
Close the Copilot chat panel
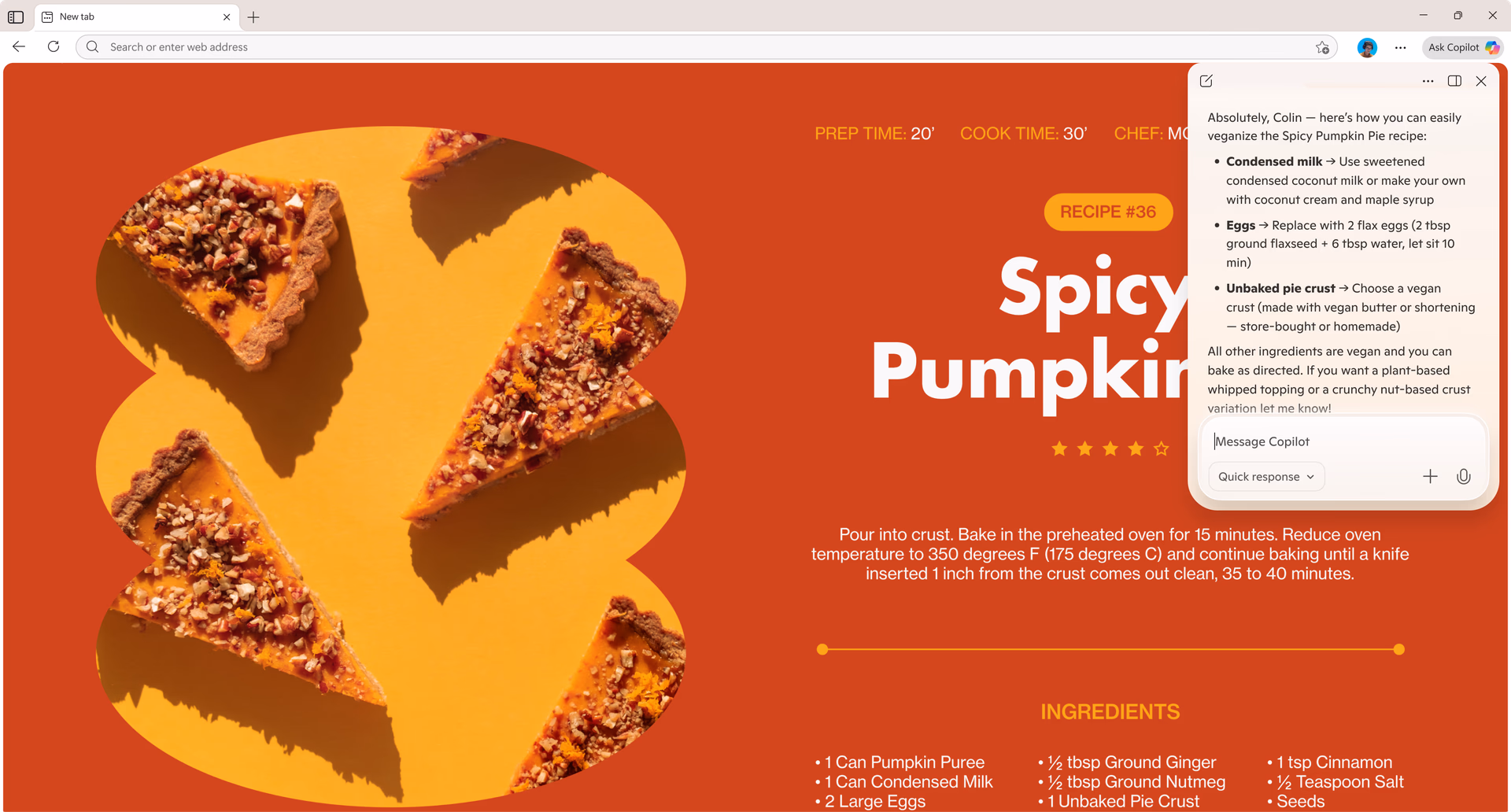click(1481, 81)
